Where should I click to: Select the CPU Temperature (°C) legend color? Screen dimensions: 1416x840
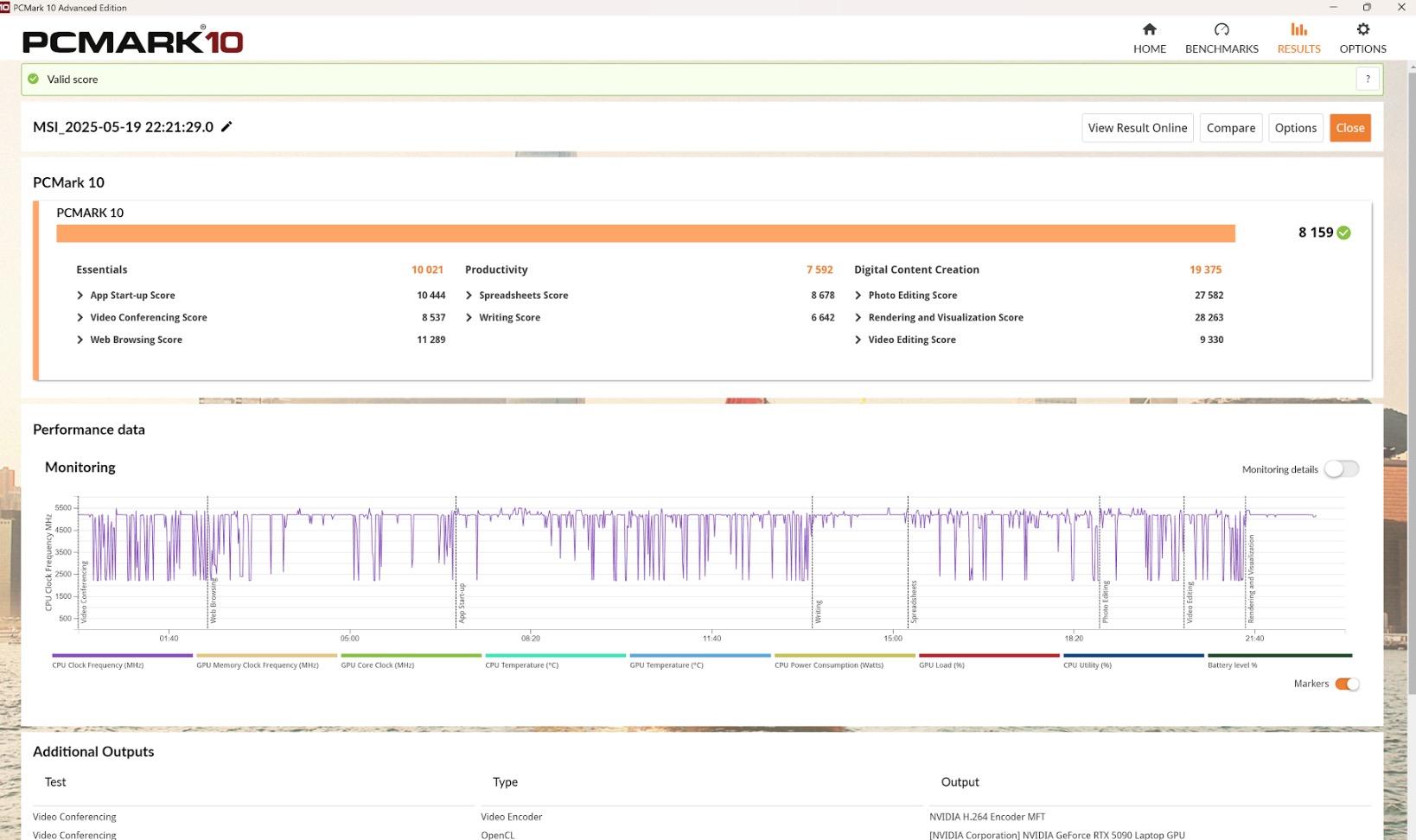click(x=555, y=656)
